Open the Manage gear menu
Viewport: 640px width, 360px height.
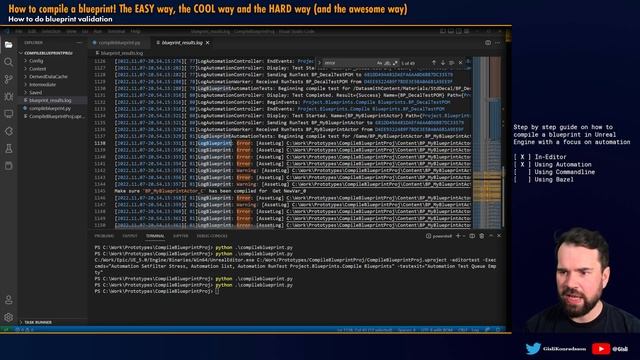pyautogui.click(x=9, y=317)
